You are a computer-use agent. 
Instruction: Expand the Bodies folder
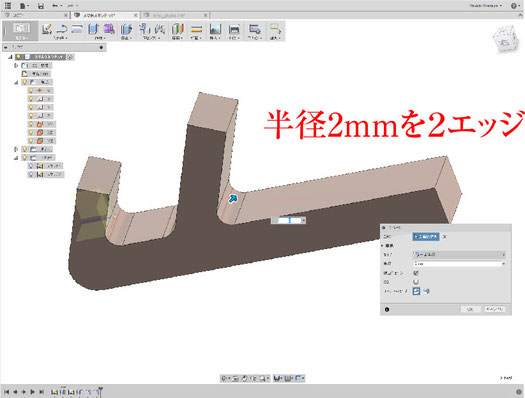[16, 149]
